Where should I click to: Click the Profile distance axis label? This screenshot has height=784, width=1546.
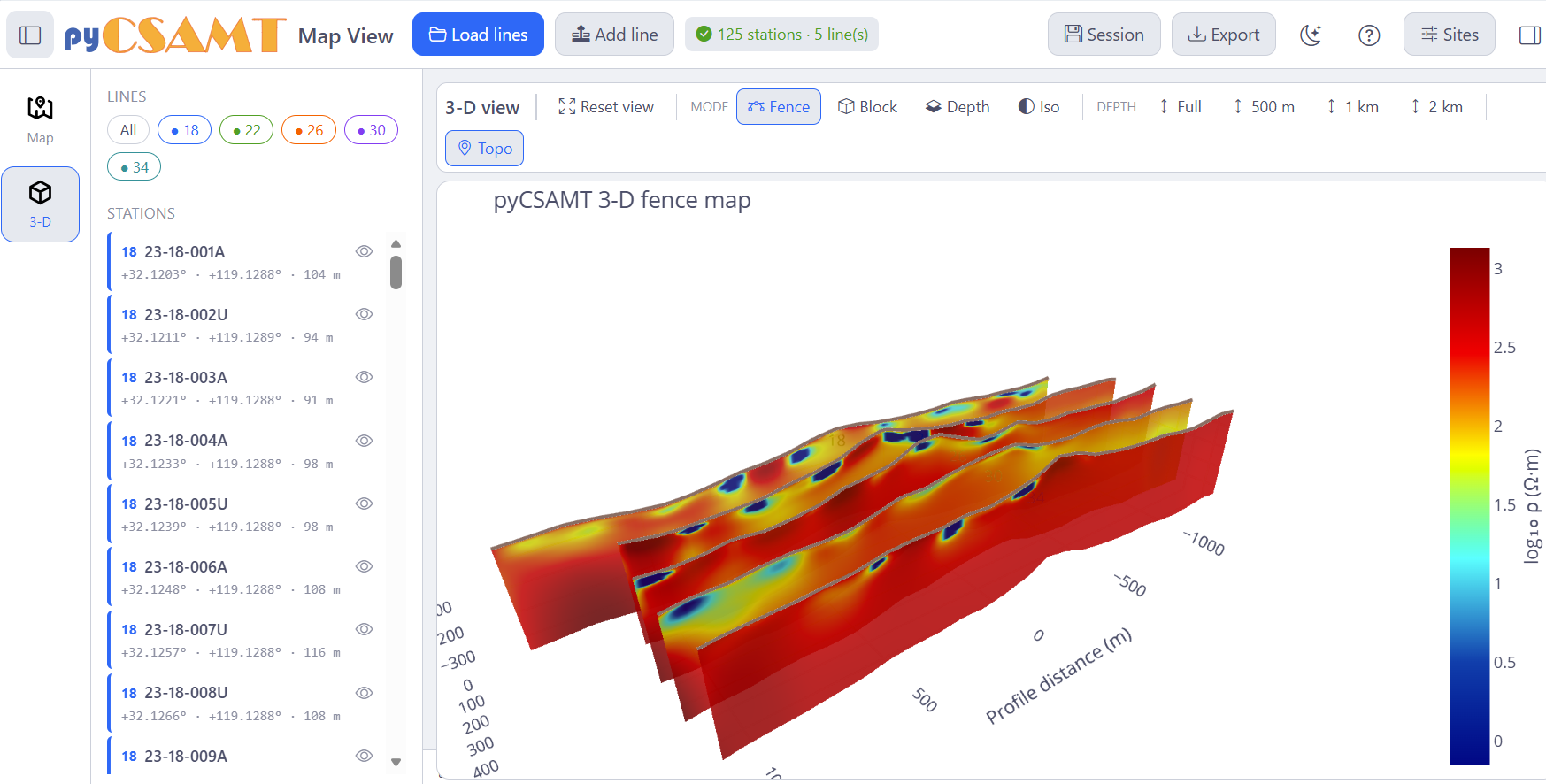pos(1058,677)
